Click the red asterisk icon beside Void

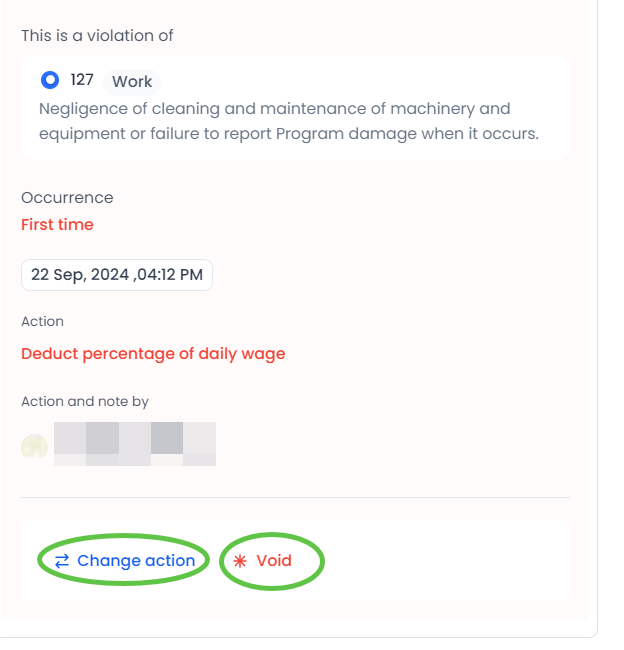(240, 561)
